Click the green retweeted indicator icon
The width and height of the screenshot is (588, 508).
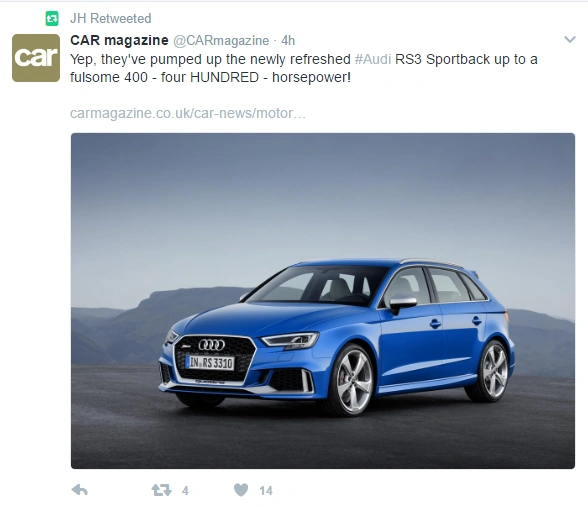tap(52, 18)
